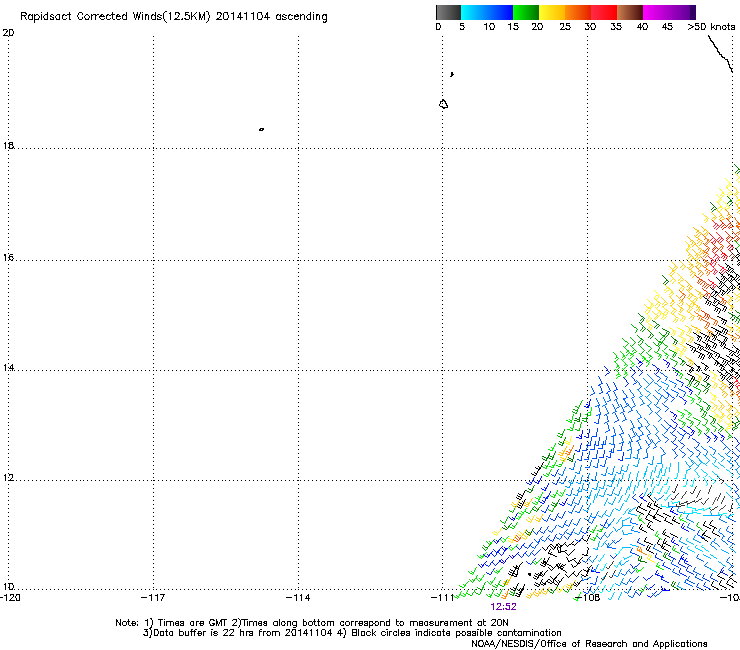Select the red 30-35 knots legend swatch
The height and width of the screenshot is (650, 740).
(604, 12)
